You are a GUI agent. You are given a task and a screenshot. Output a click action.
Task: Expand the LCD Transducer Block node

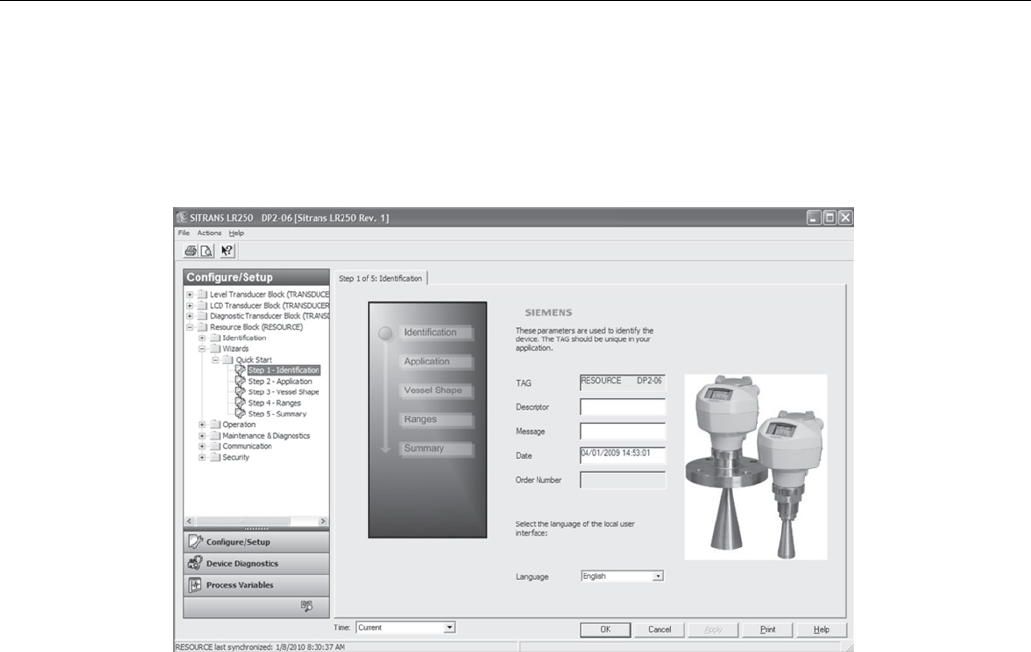tap(189, 306)
